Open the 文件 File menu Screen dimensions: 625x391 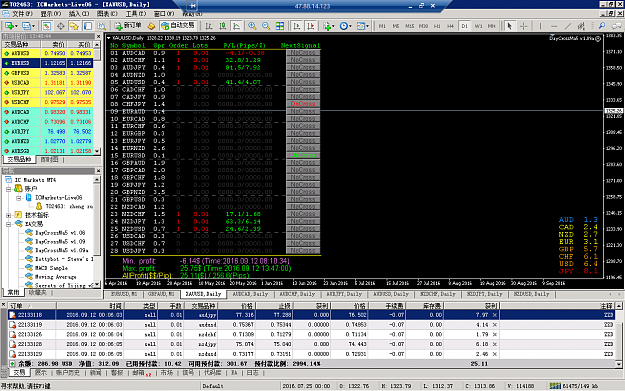(x=22, y=14)
